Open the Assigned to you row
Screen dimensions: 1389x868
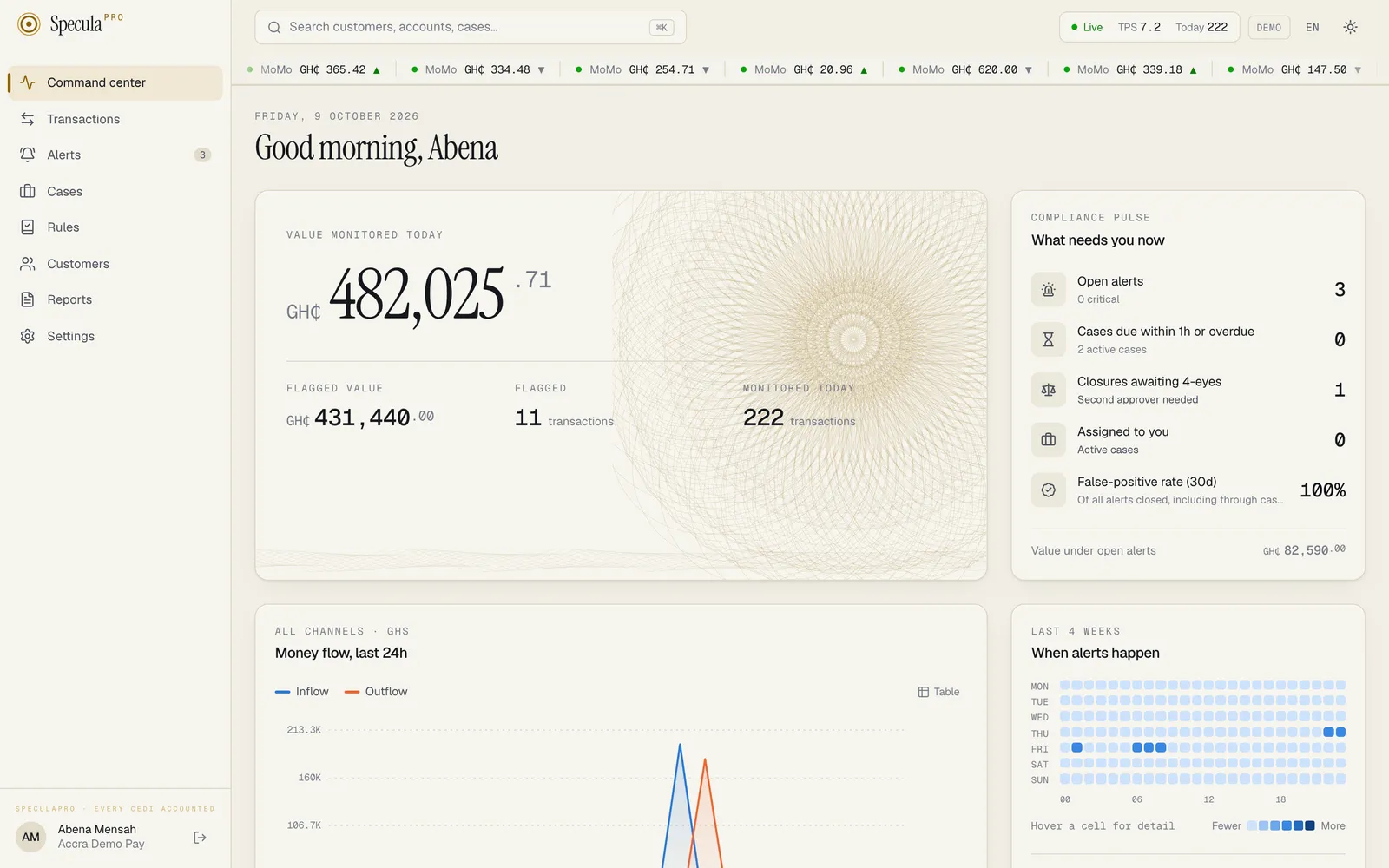[1188, 440]
